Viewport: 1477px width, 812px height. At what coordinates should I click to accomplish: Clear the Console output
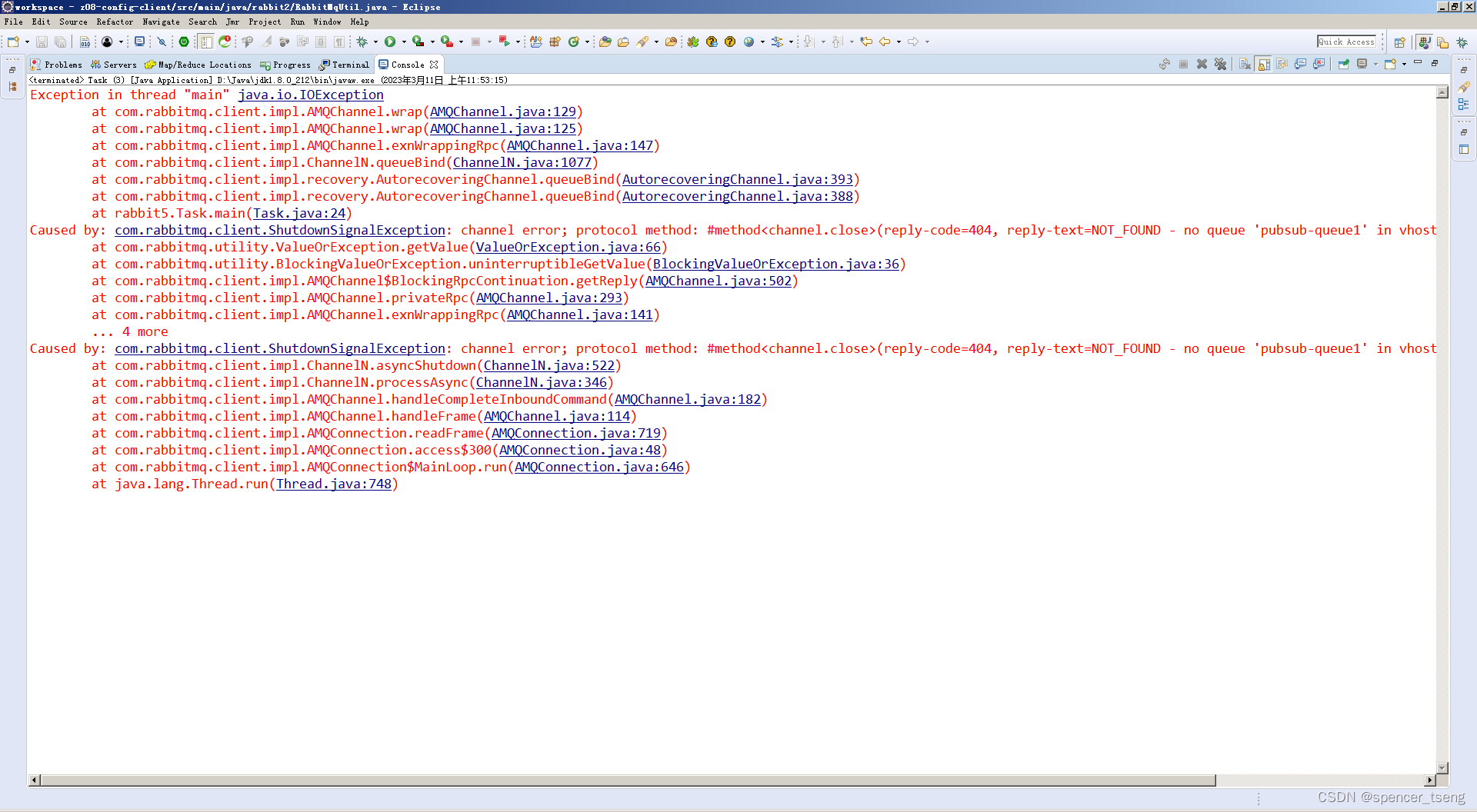click(1245, 65)
